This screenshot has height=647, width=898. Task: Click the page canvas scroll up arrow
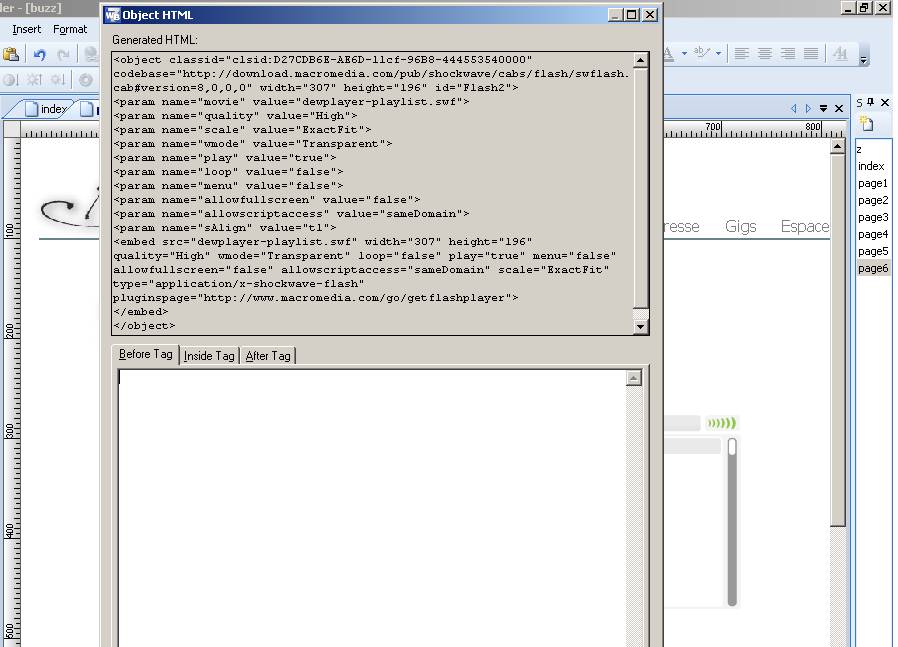point(837,147)
